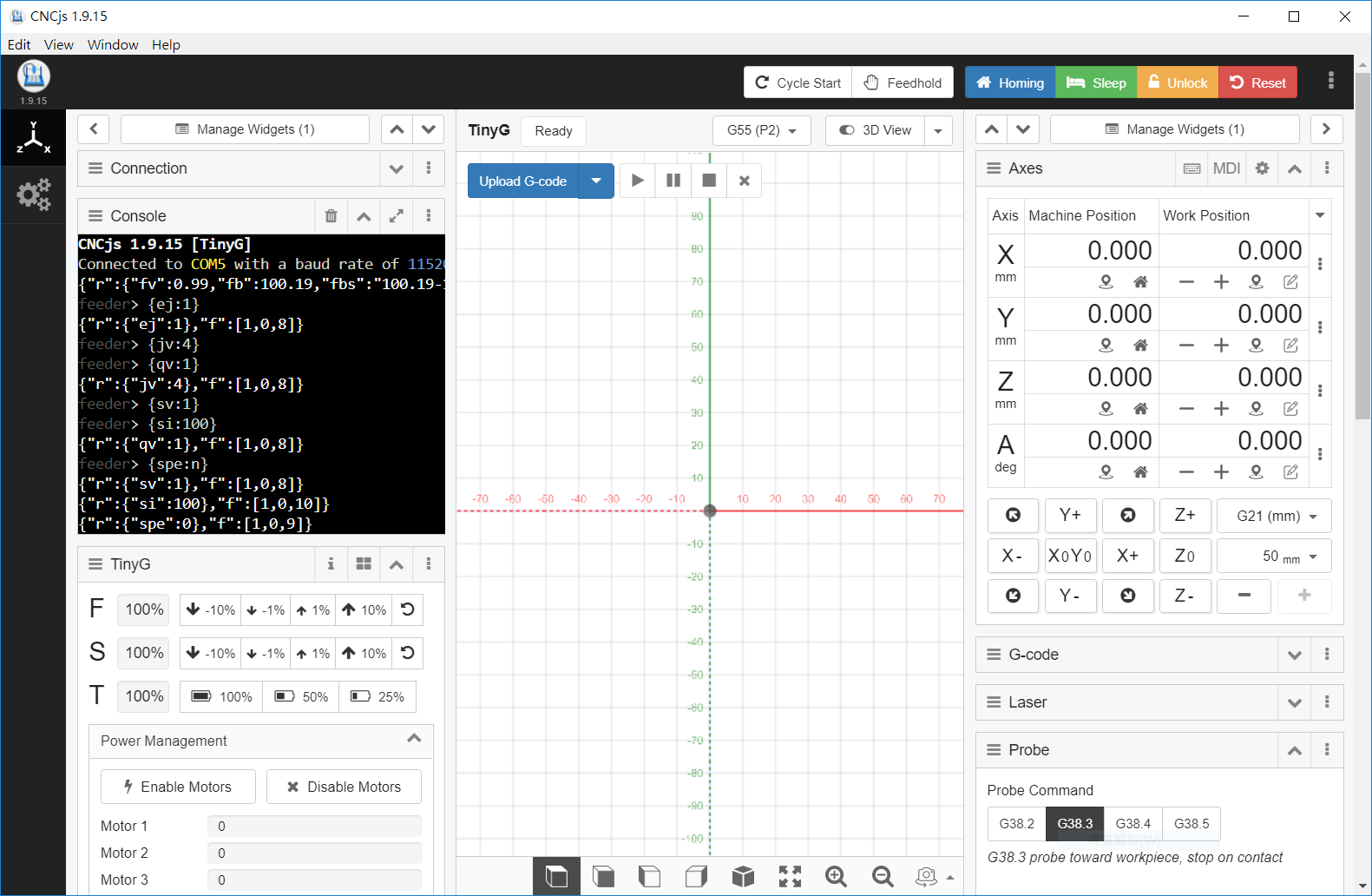Image resolution: width=1372 pixels, height=896 pixels.
Task: Open the TinyG grid layout icon
Action: point(364,564)
